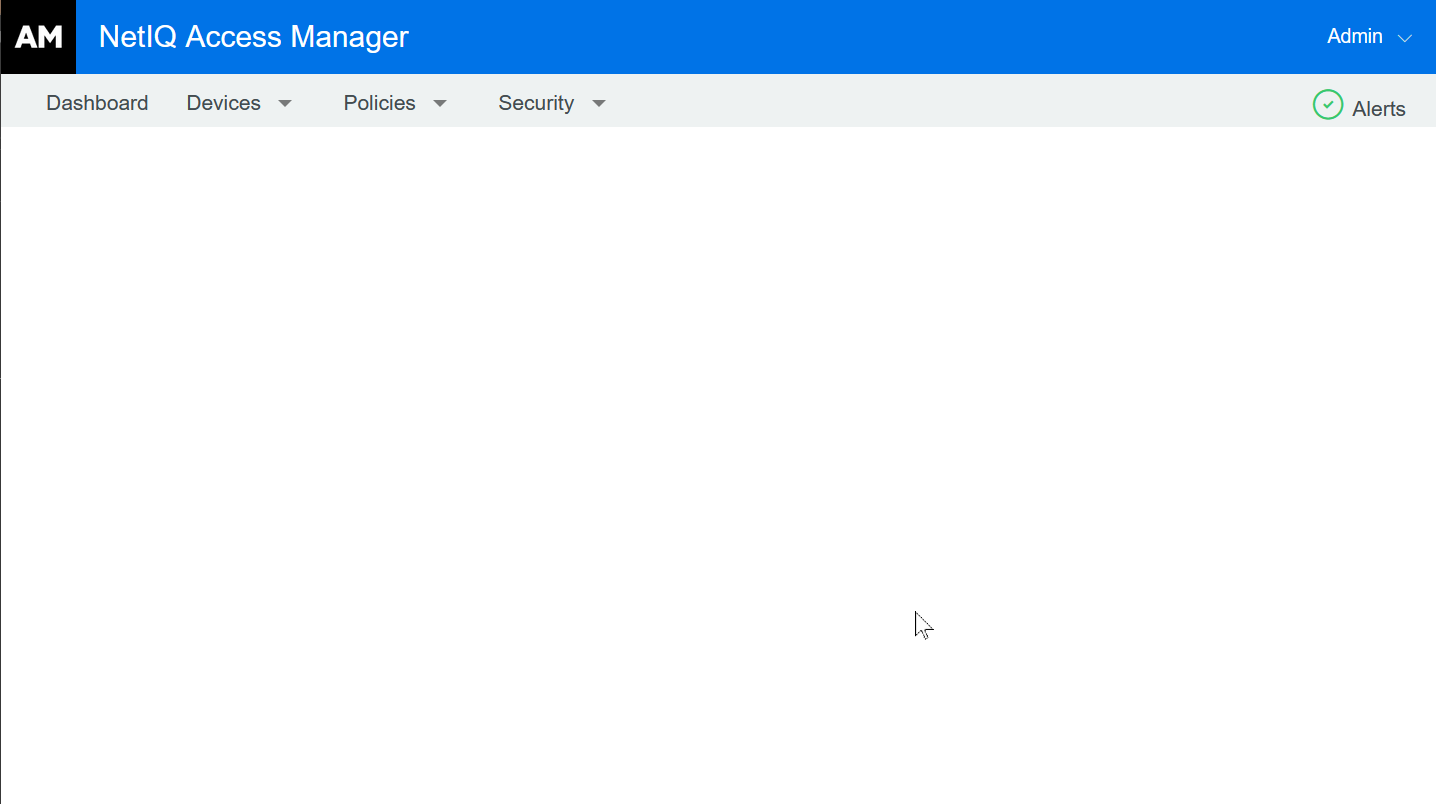Open the Security menu
The height and width of the screenshot is (804, 1436).
coord(536,102)
